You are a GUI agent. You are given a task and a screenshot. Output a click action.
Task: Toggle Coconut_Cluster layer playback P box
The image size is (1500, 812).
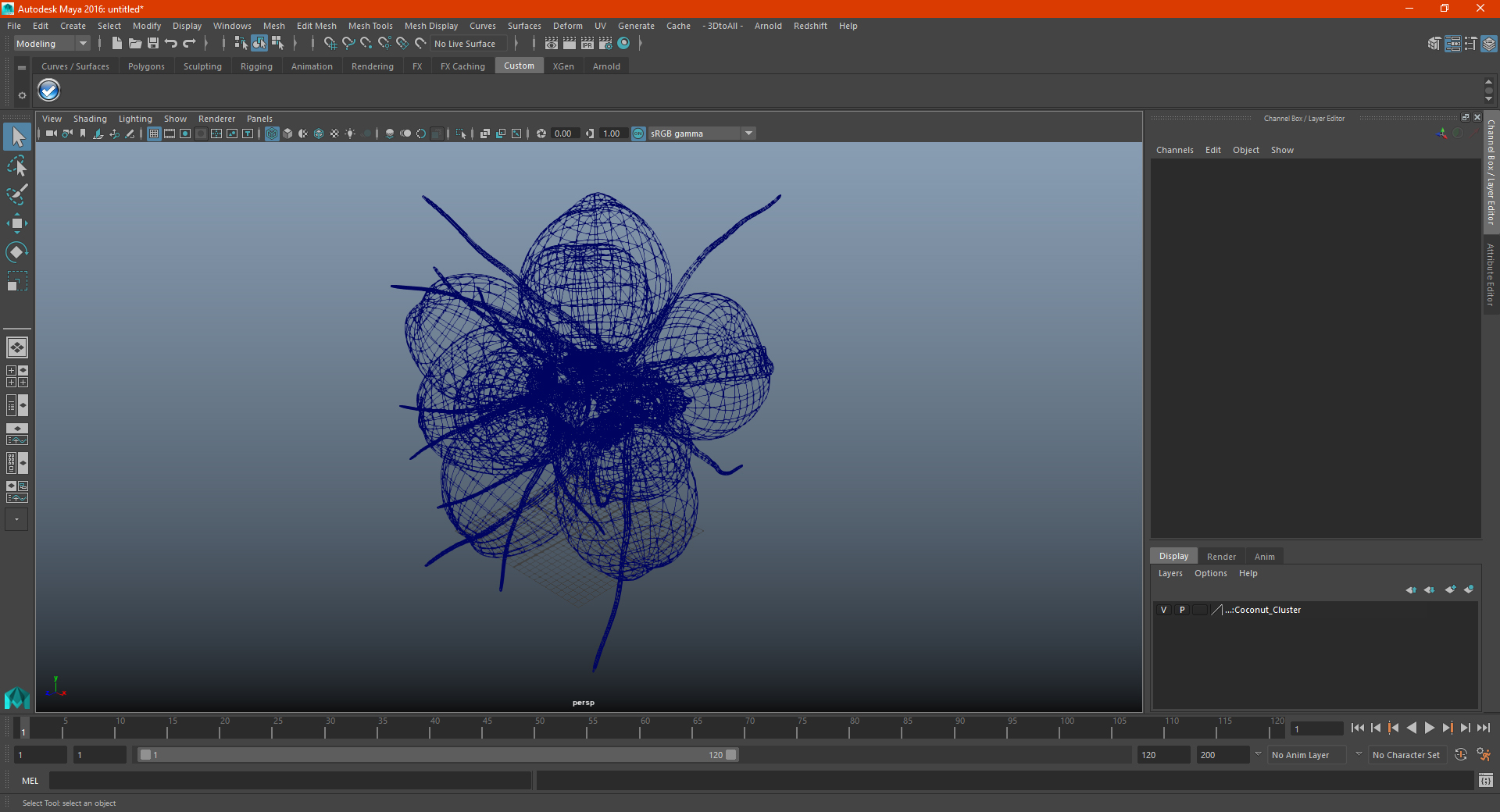[1182, 610]
